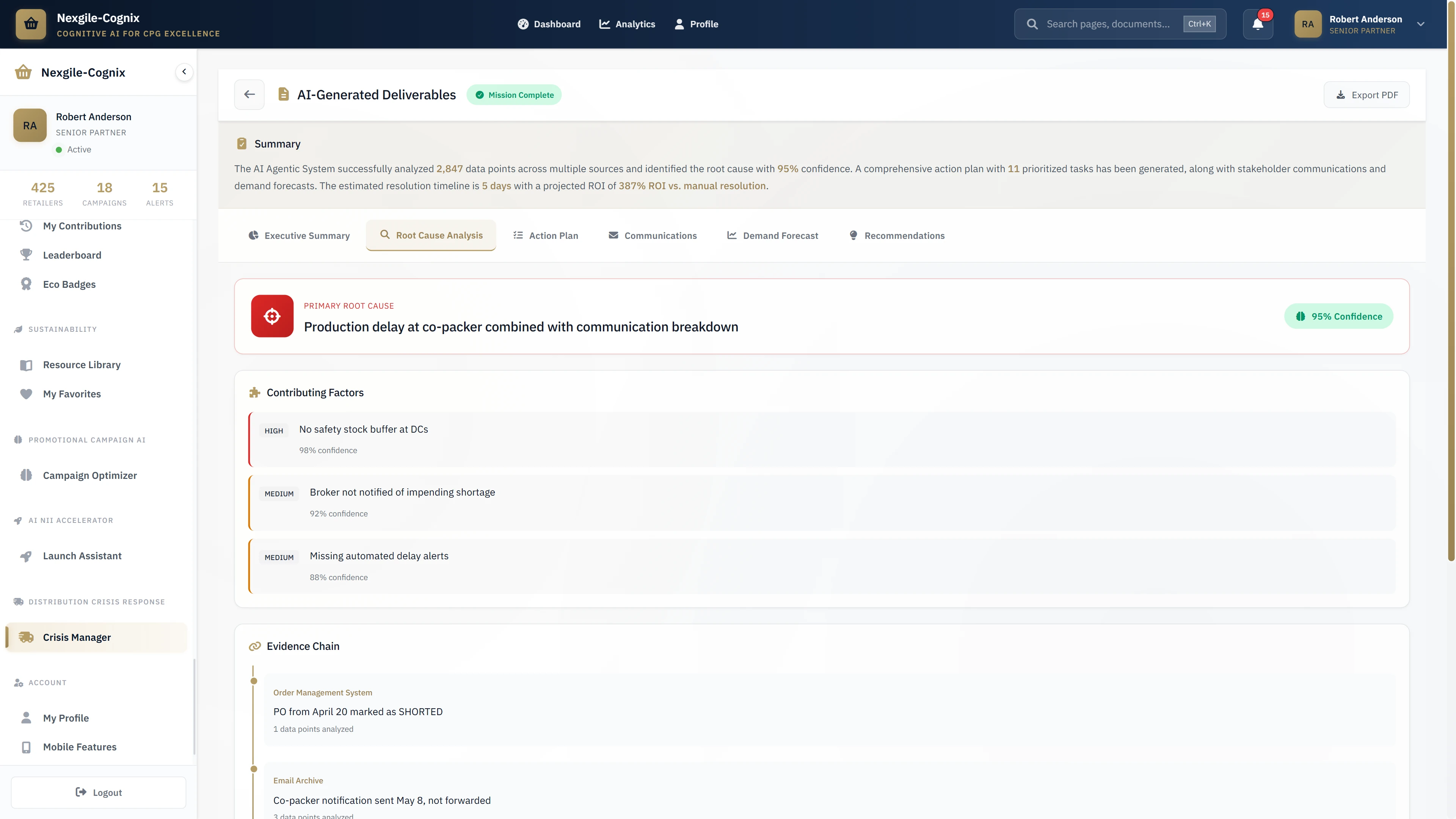The image size is (1456, 819).
Task: Click the Export PDF button
Action: (x=1367, y=94)
